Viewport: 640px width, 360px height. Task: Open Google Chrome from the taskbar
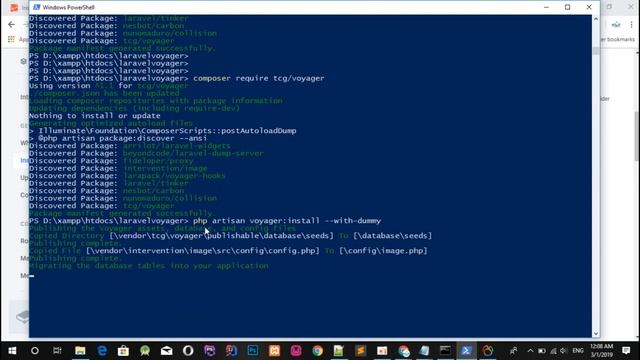pos(318,351)
